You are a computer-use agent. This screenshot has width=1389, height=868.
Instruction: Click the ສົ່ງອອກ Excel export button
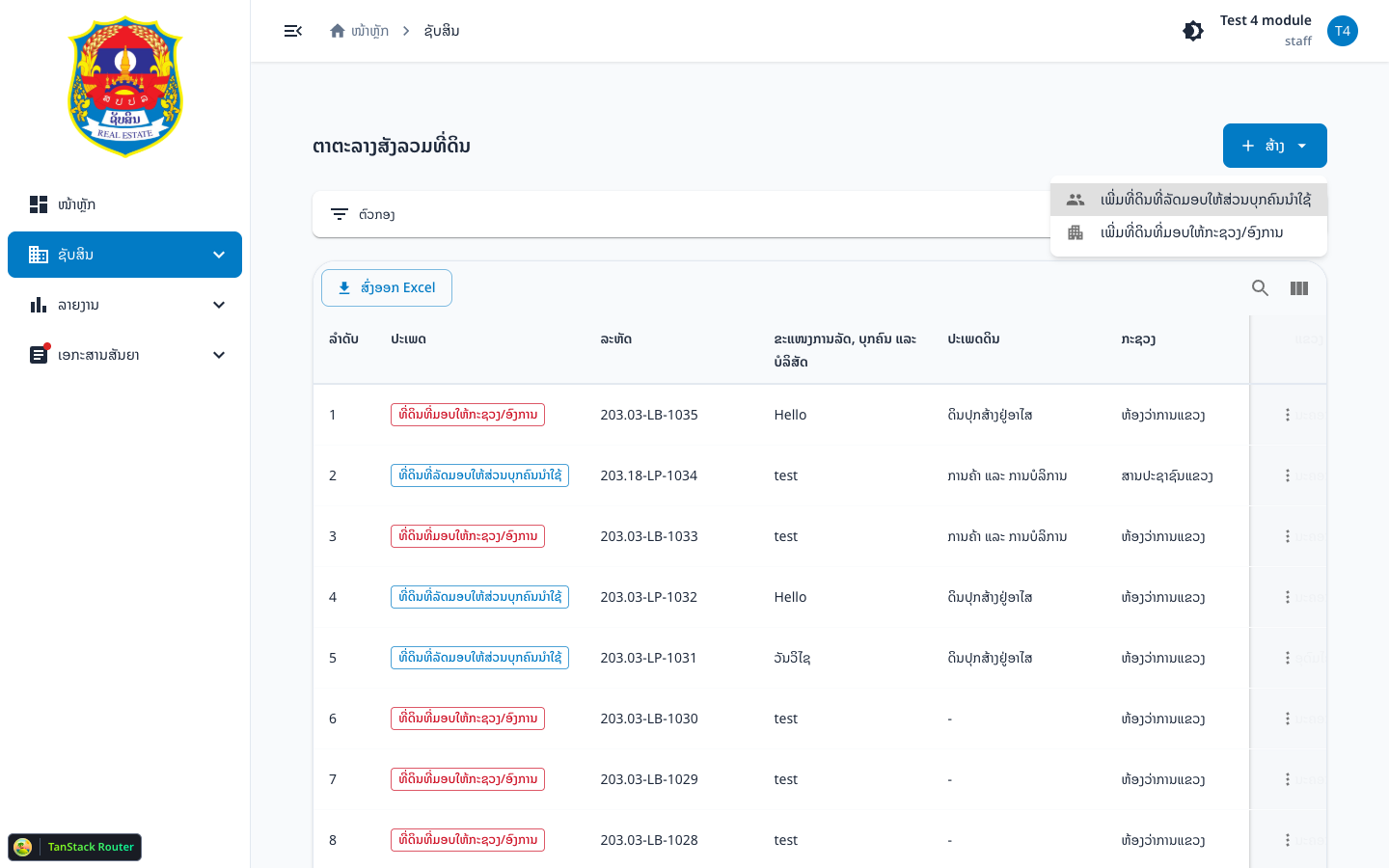pyautogui.click(x=387, y=287)
